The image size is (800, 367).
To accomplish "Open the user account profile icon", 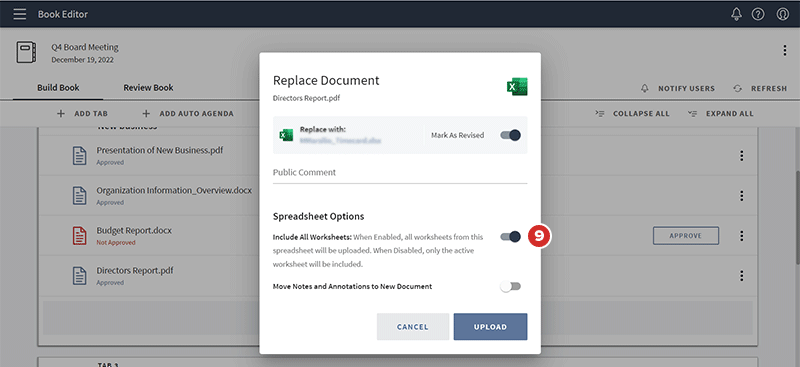I will pyautogui.click(x=782, y=14).
